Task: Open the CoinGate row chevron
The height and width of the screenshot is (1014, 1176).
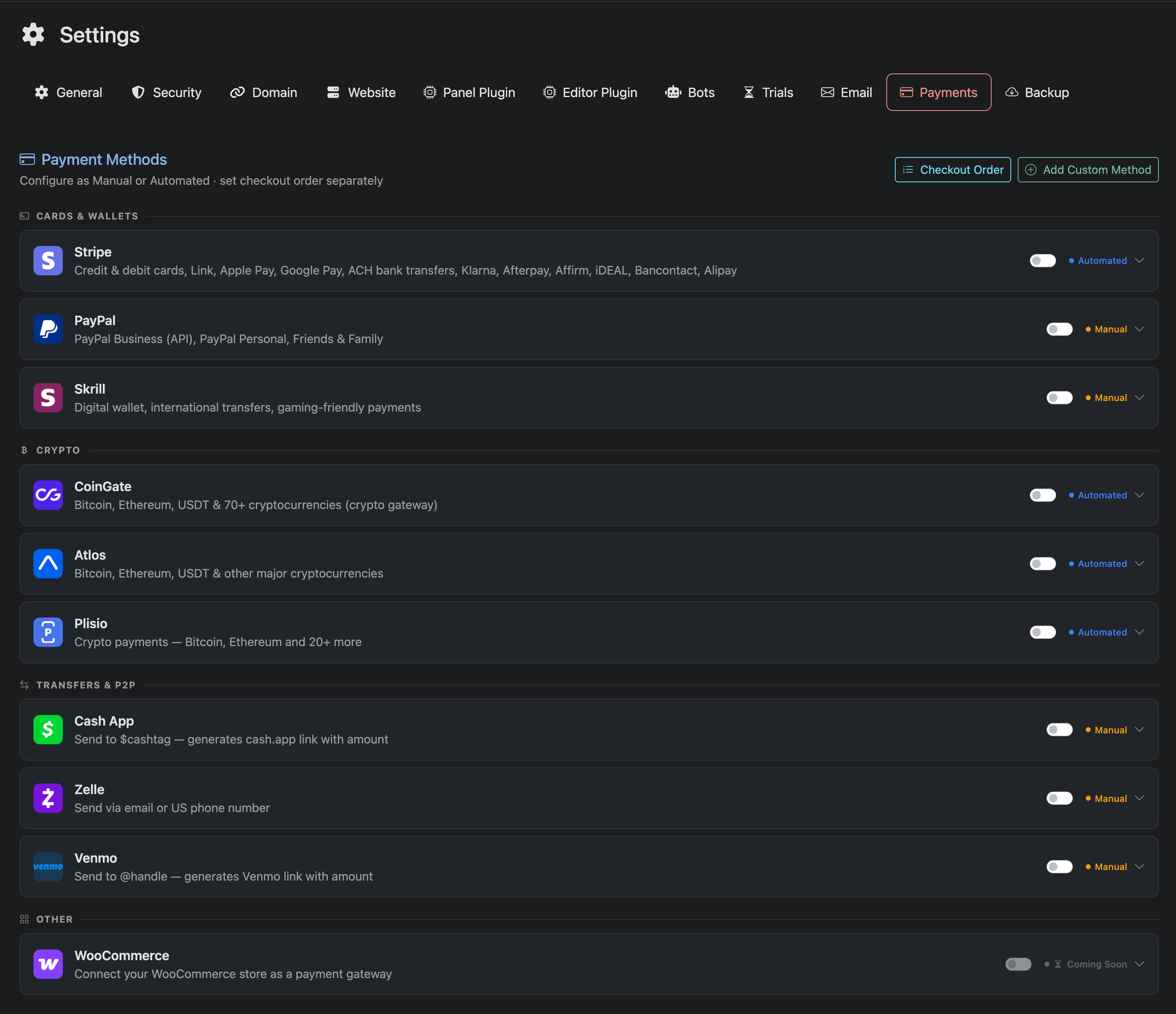Action: (1139, 495)
